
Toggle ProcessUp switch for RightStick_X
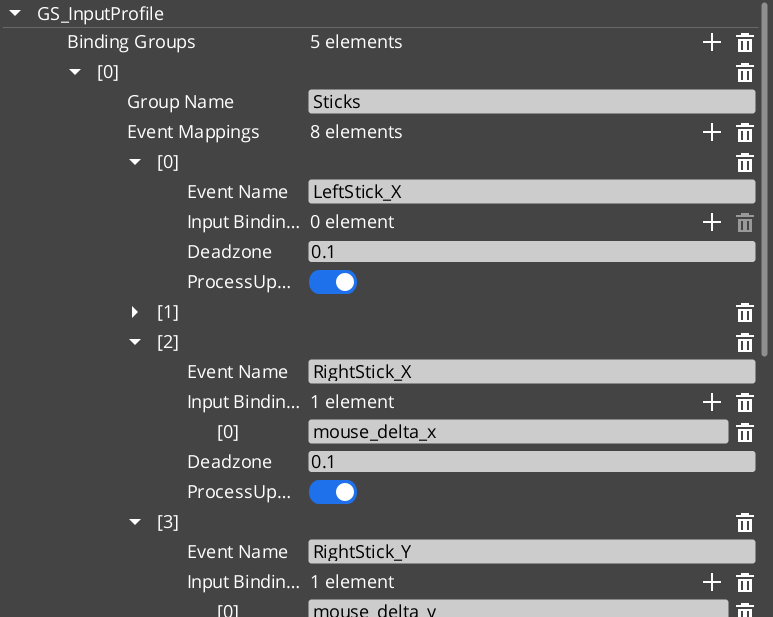pos(333,492)
